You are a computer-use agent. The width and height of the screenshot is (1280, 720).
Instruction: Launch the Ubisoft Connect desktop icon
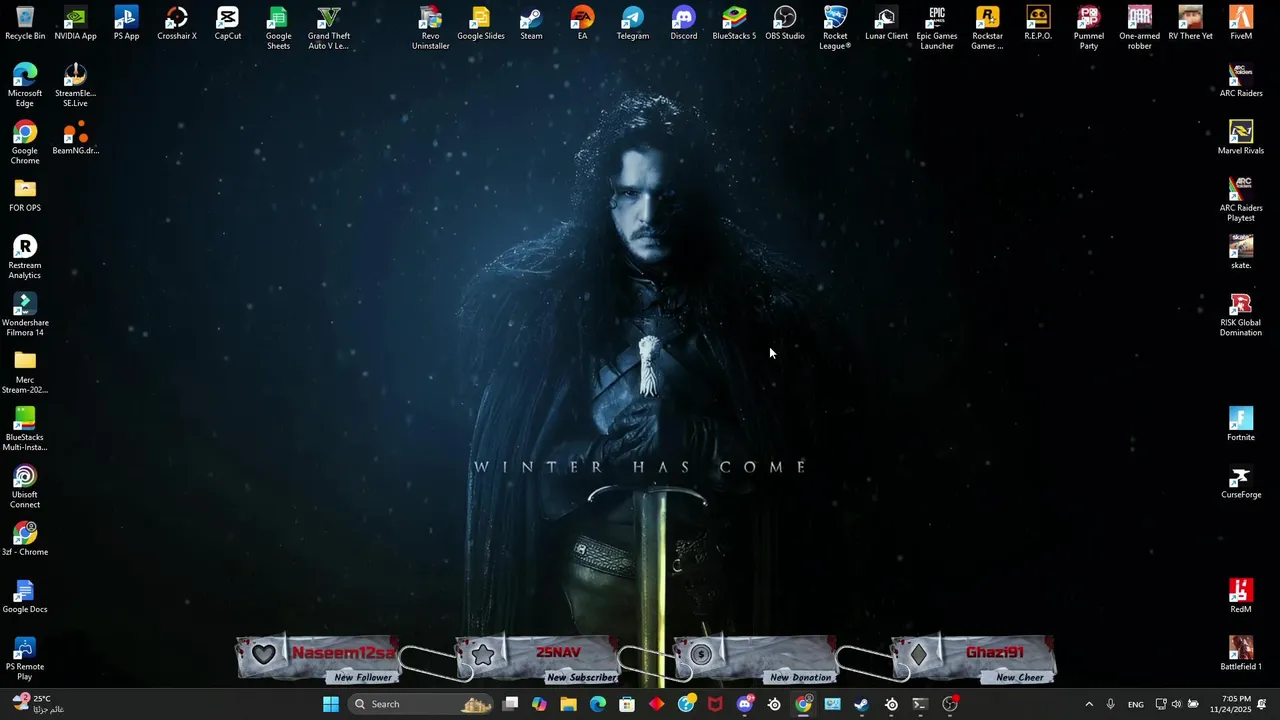[25, 487]
